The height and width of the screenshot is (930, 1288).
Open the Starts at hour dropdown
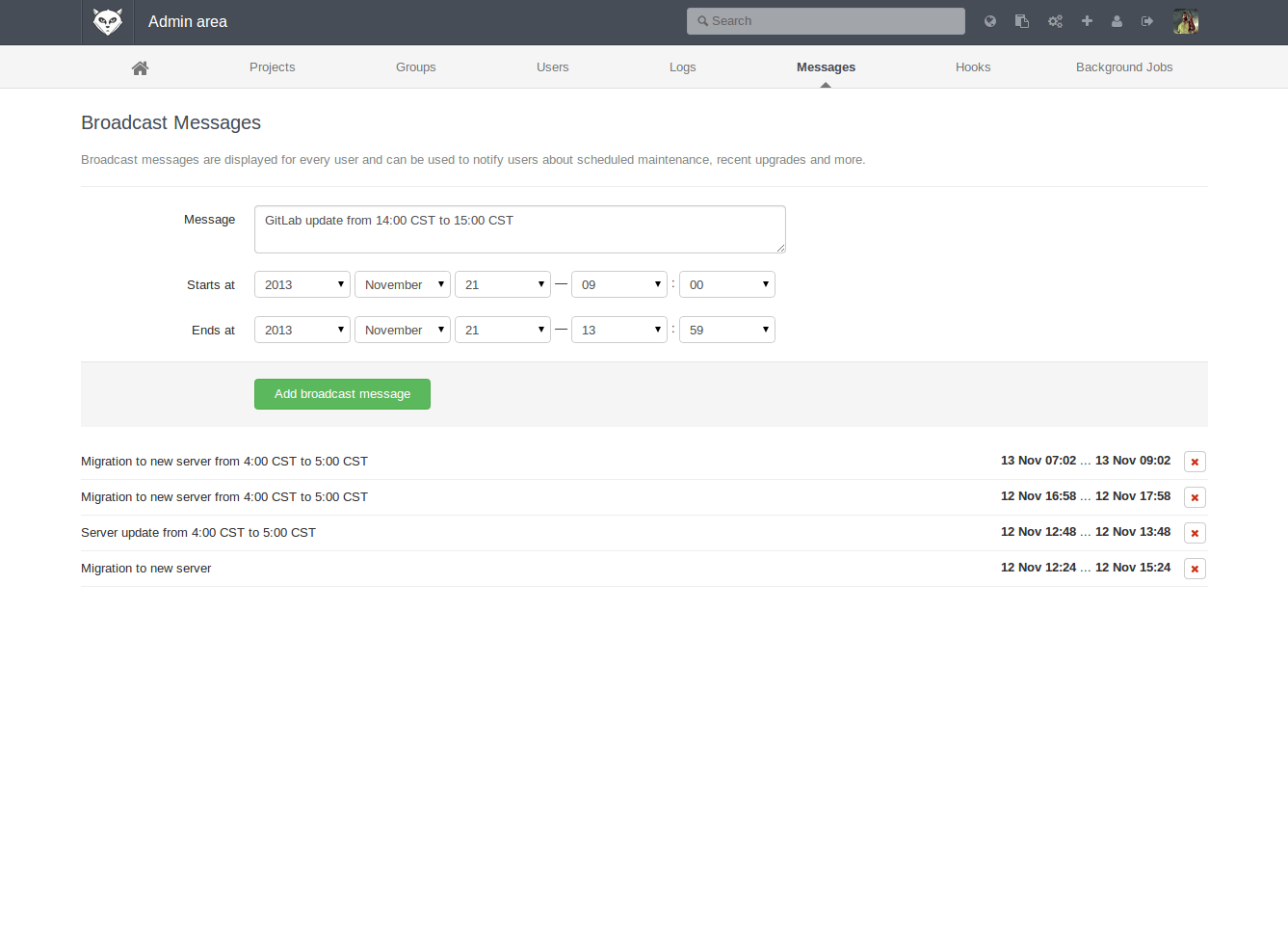[x=618, y=284]
